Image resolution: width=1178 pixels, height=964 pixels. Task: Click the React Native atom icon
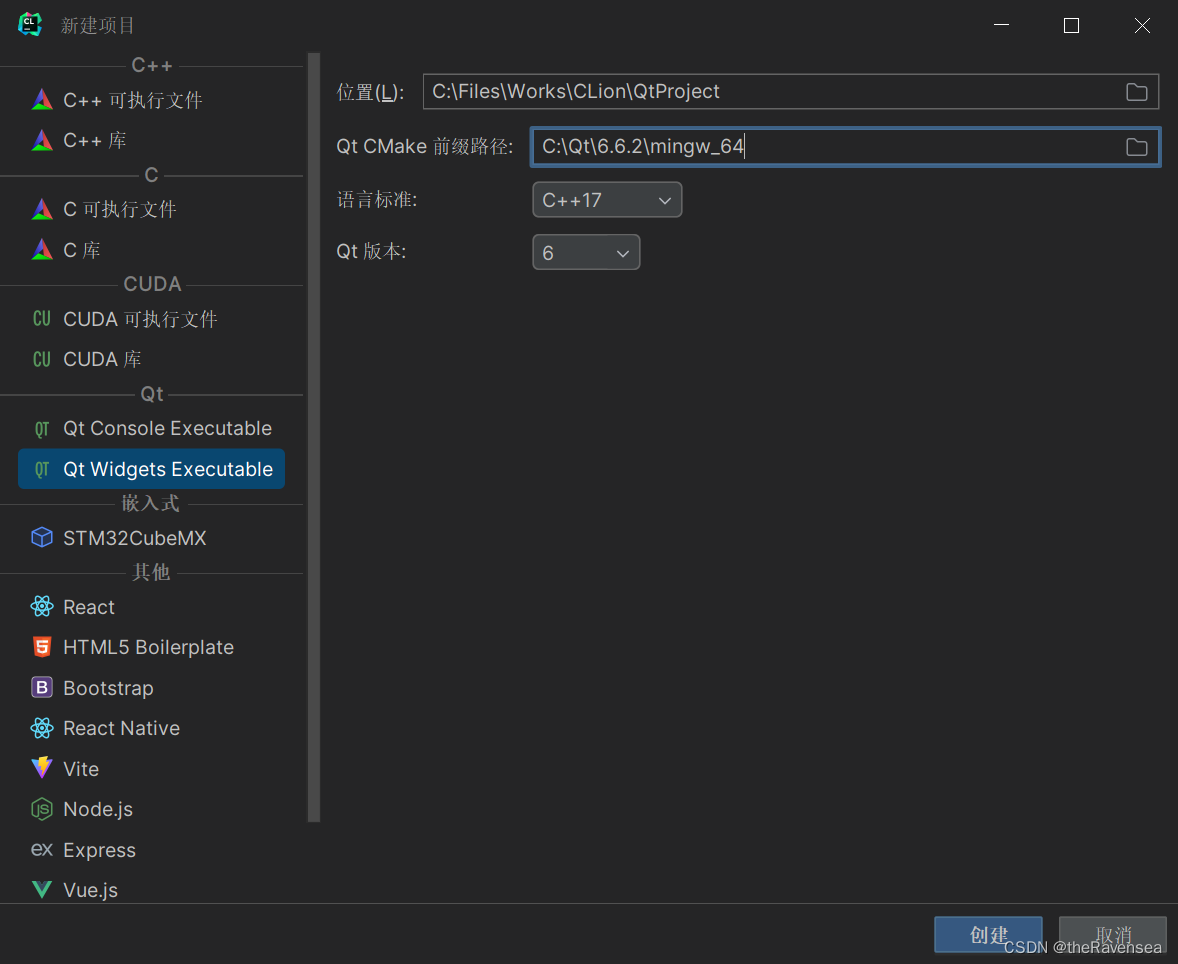tap(42, 727)
